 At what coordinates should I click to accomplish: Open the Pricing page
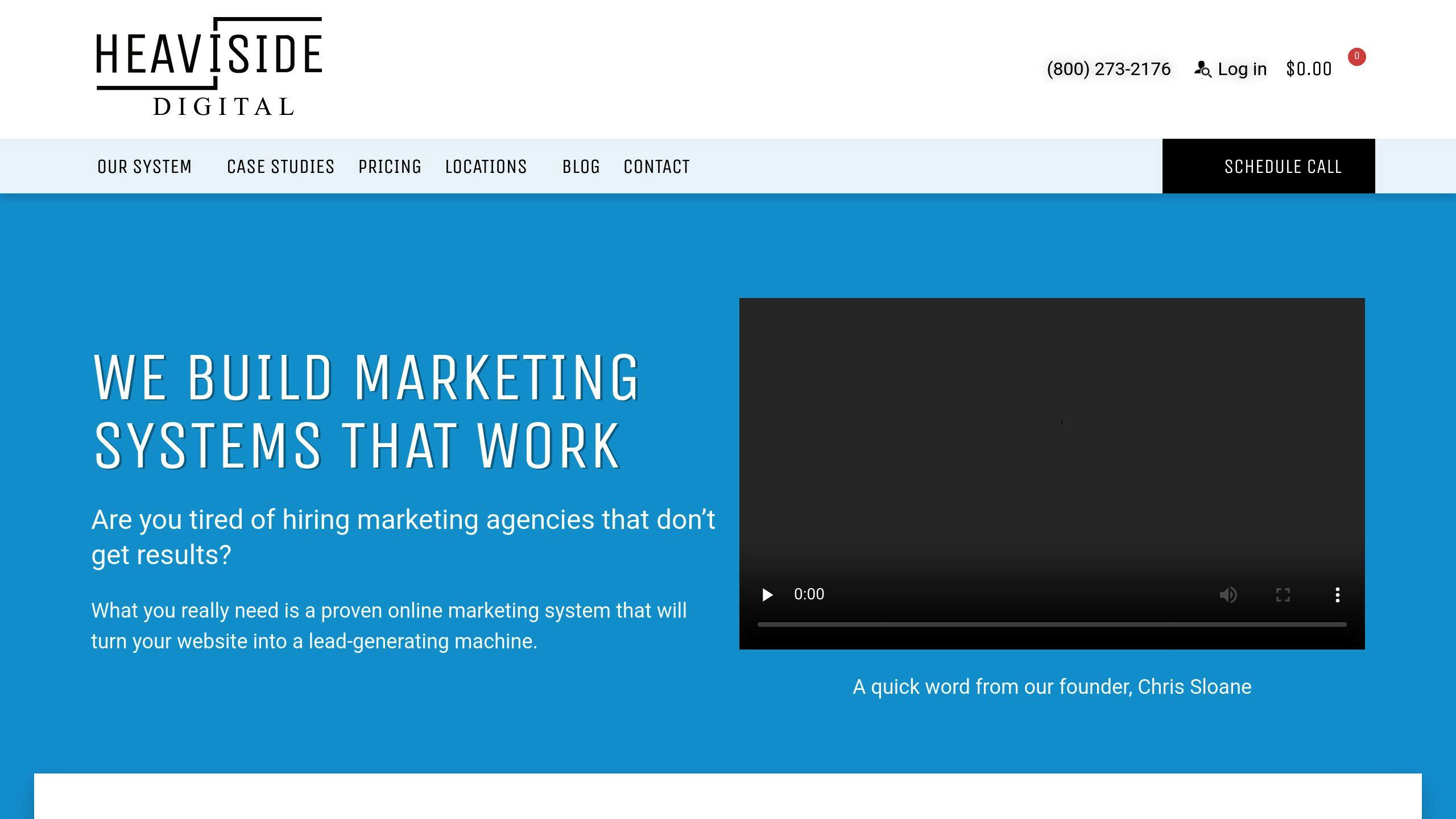[x=390, y=167]
